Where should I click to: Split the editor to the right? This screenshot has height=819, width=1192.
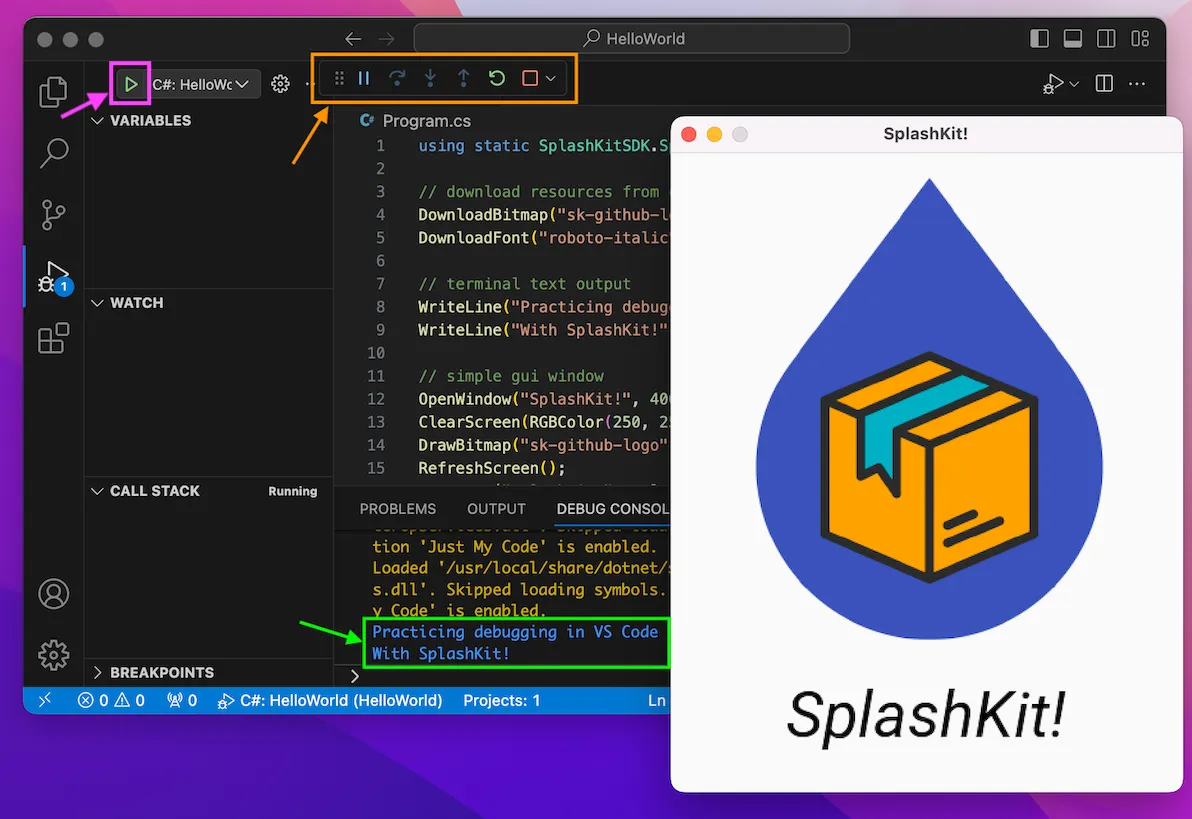tap(1105, 84)
